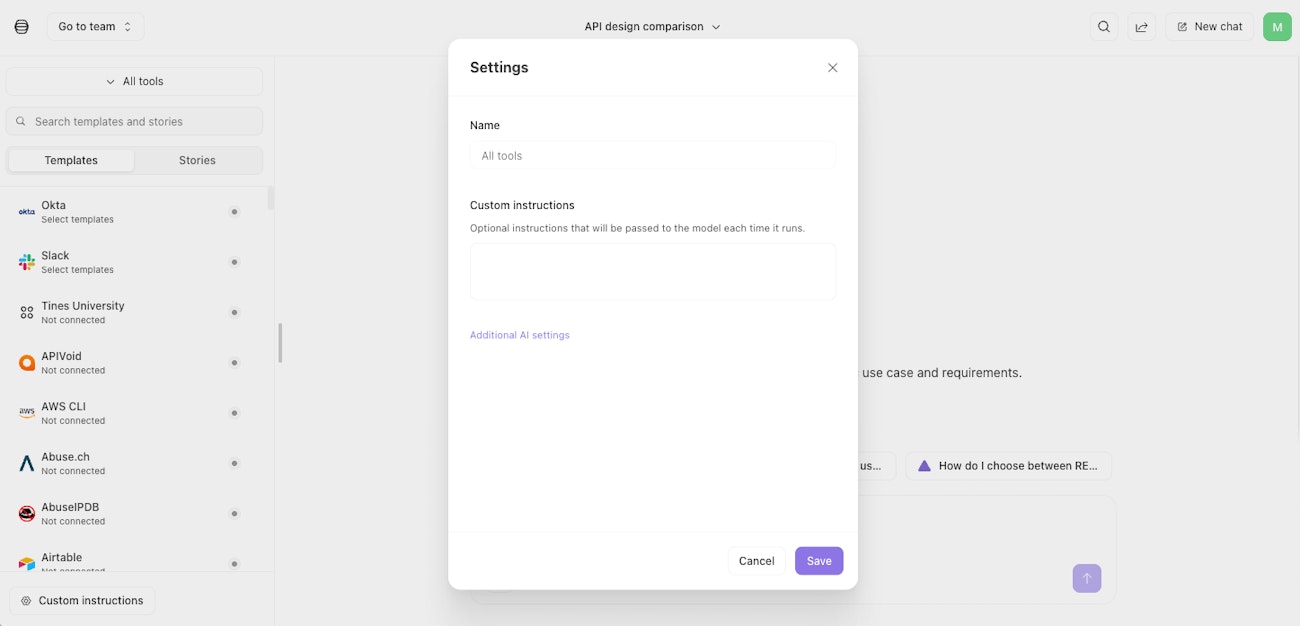Viewport: 1300px width, 626px height.
Task: Toggle the Okta template radio dot
Action: click(234, 212)
